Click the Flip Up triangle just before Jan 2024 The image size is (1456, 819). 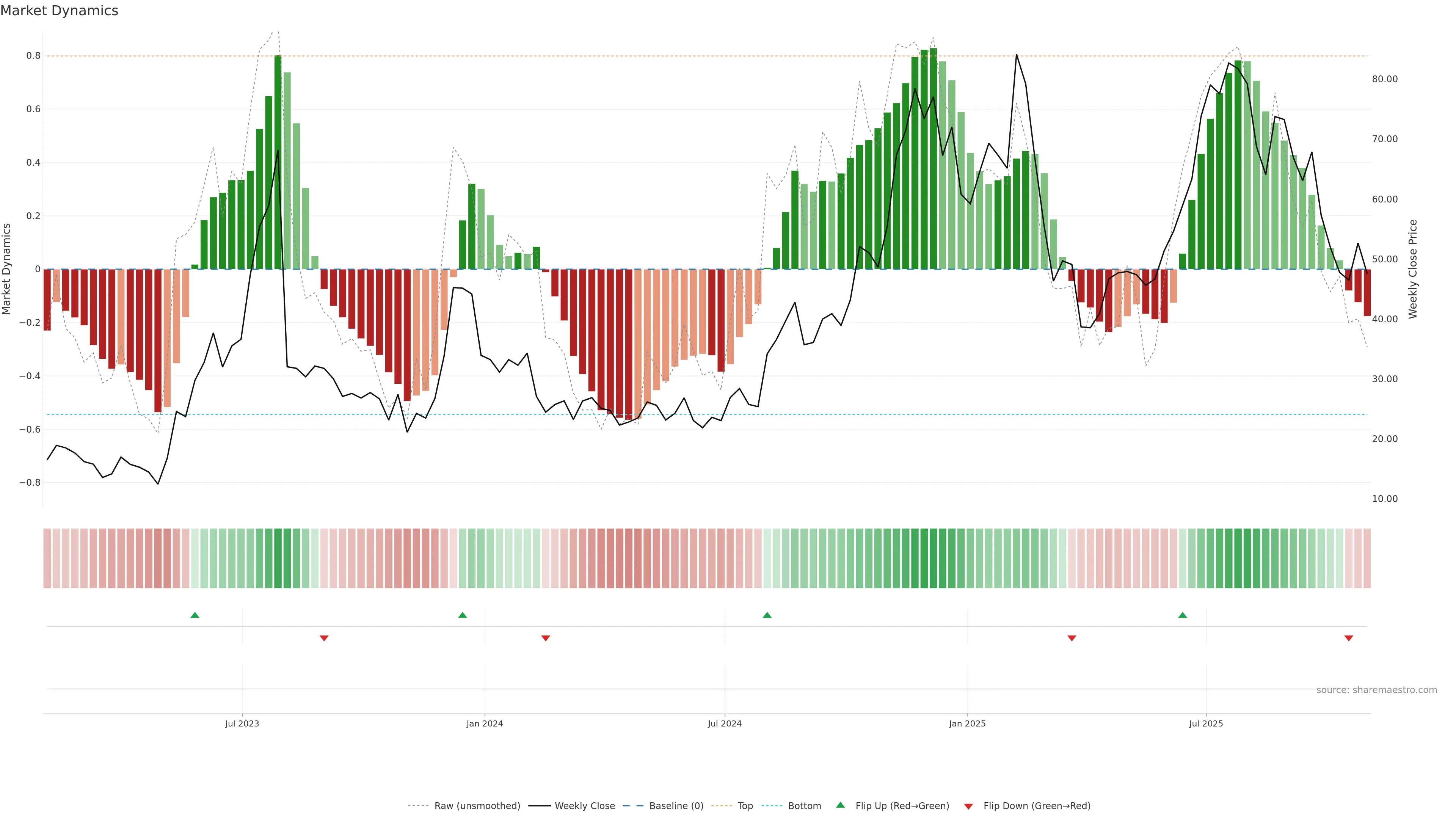coord(462,615)
